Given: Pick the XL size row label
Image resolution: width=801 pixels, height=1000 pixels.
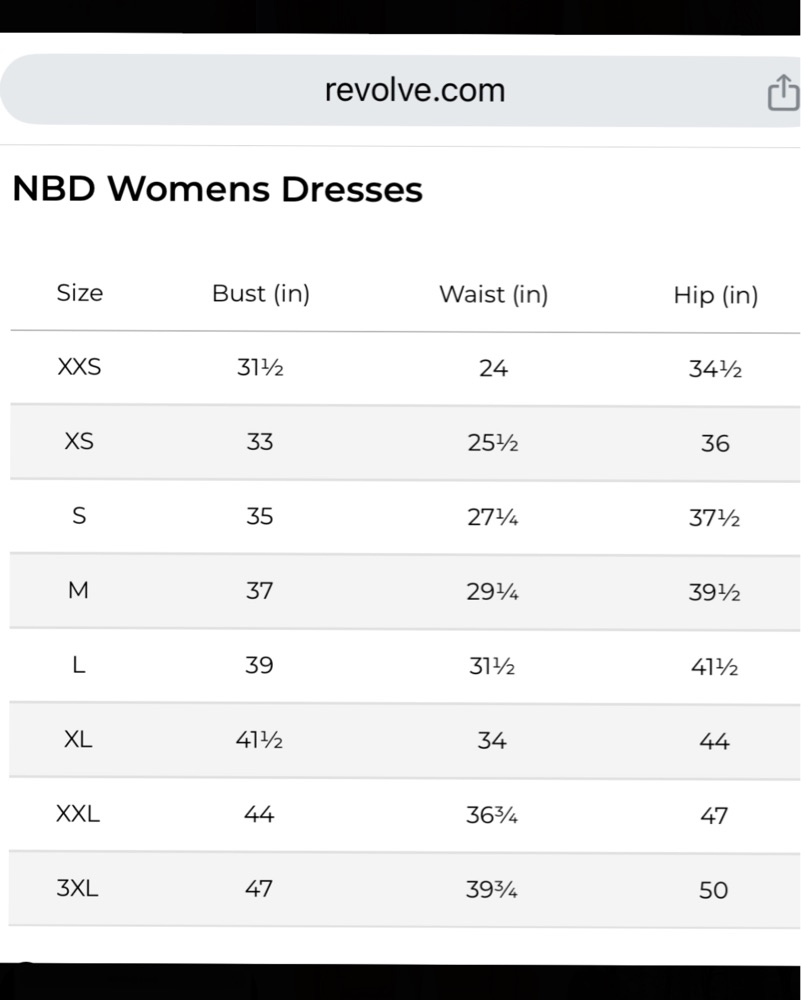Looking at the screenshot, I should point(78,739).
